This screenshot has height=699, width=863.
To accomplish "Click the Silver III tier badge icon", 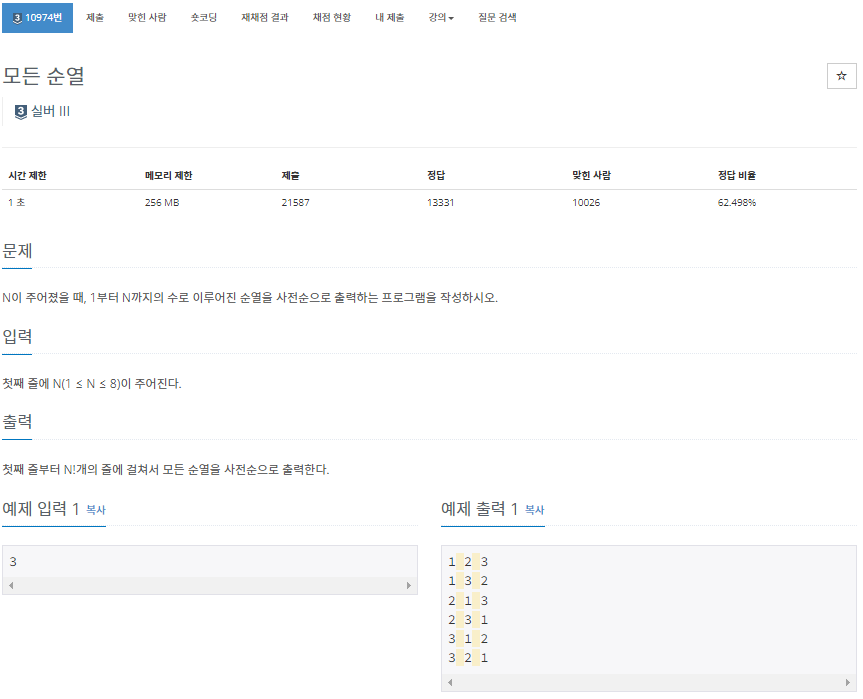I will [x=20, y=112].
